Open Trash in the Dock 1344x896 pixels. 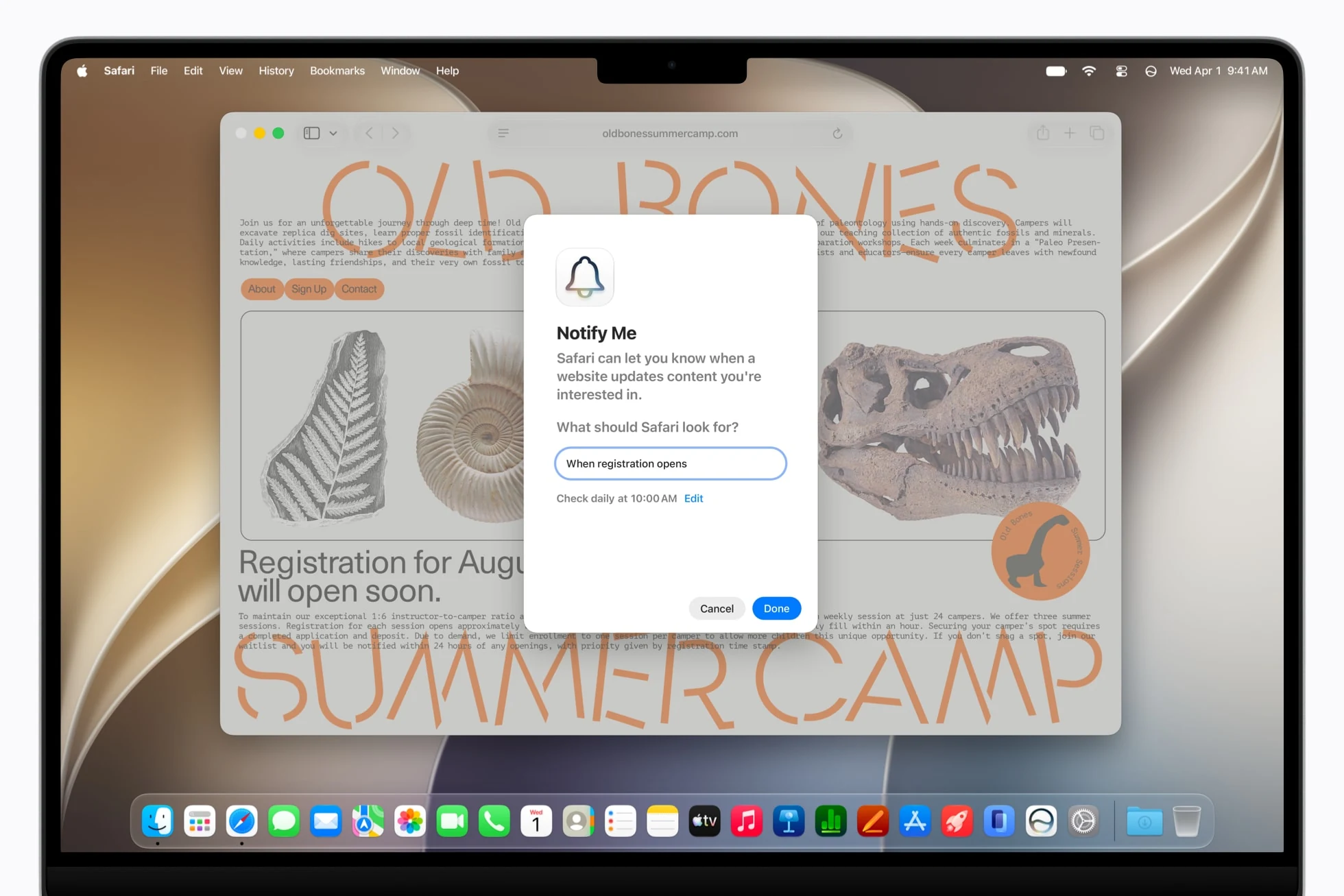[x=1186, y=821]
